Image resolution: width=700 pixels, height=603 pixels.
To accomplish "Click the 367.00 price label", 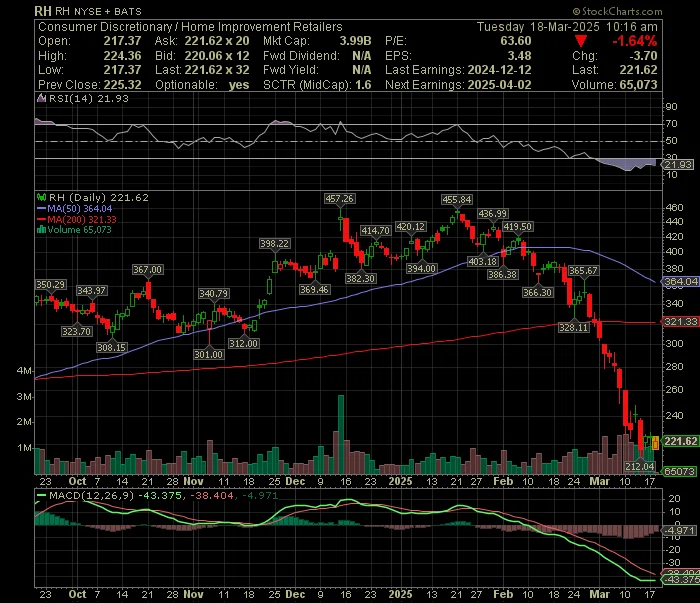I will click(147, 270).
